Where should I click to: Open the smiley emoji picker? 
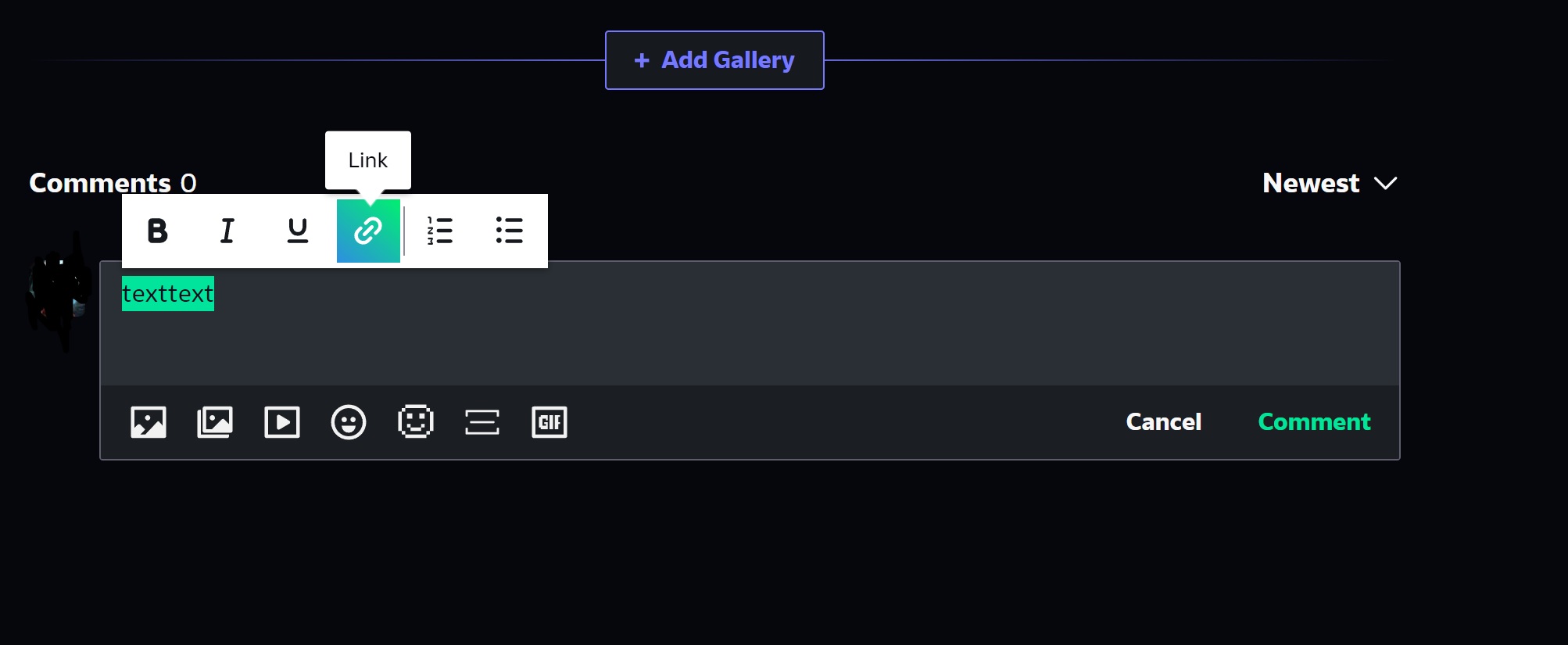(x=349, y=422)
